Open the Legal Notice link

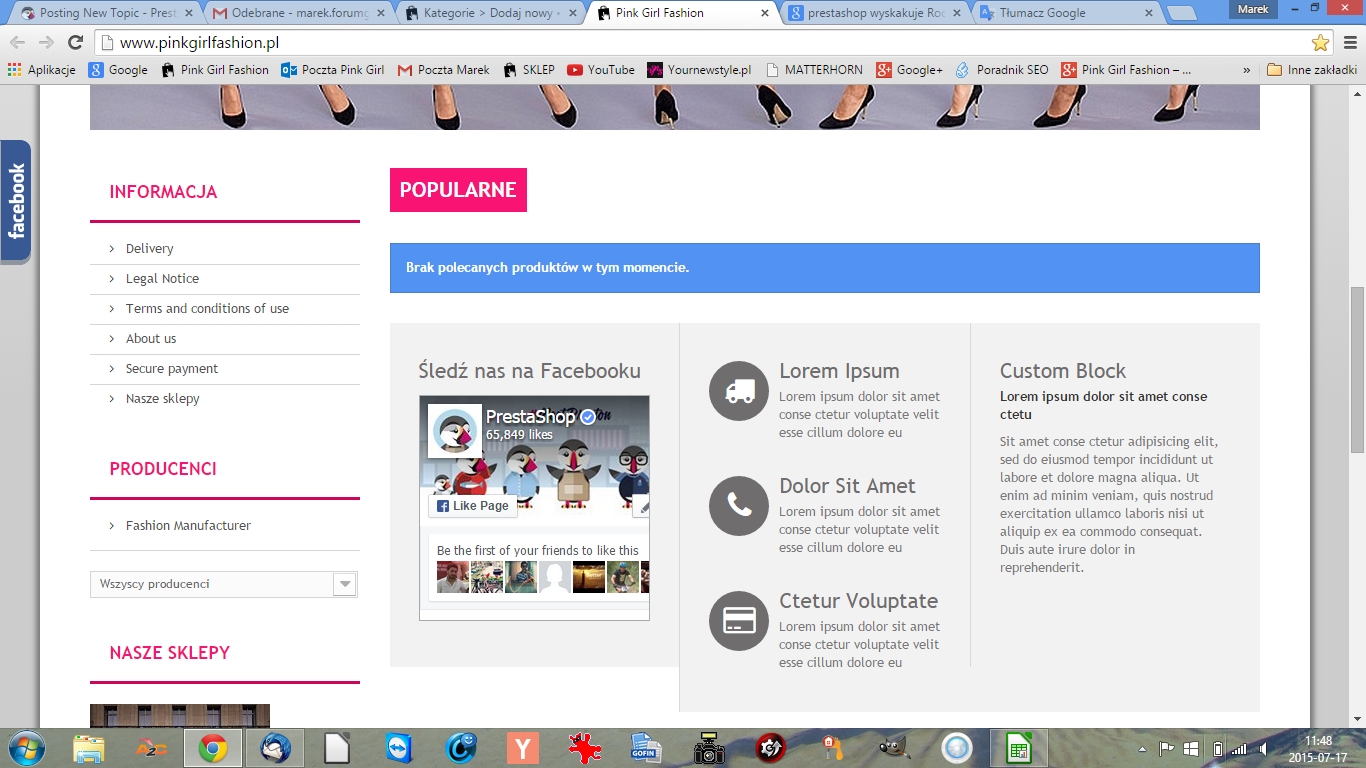(162, 279)
